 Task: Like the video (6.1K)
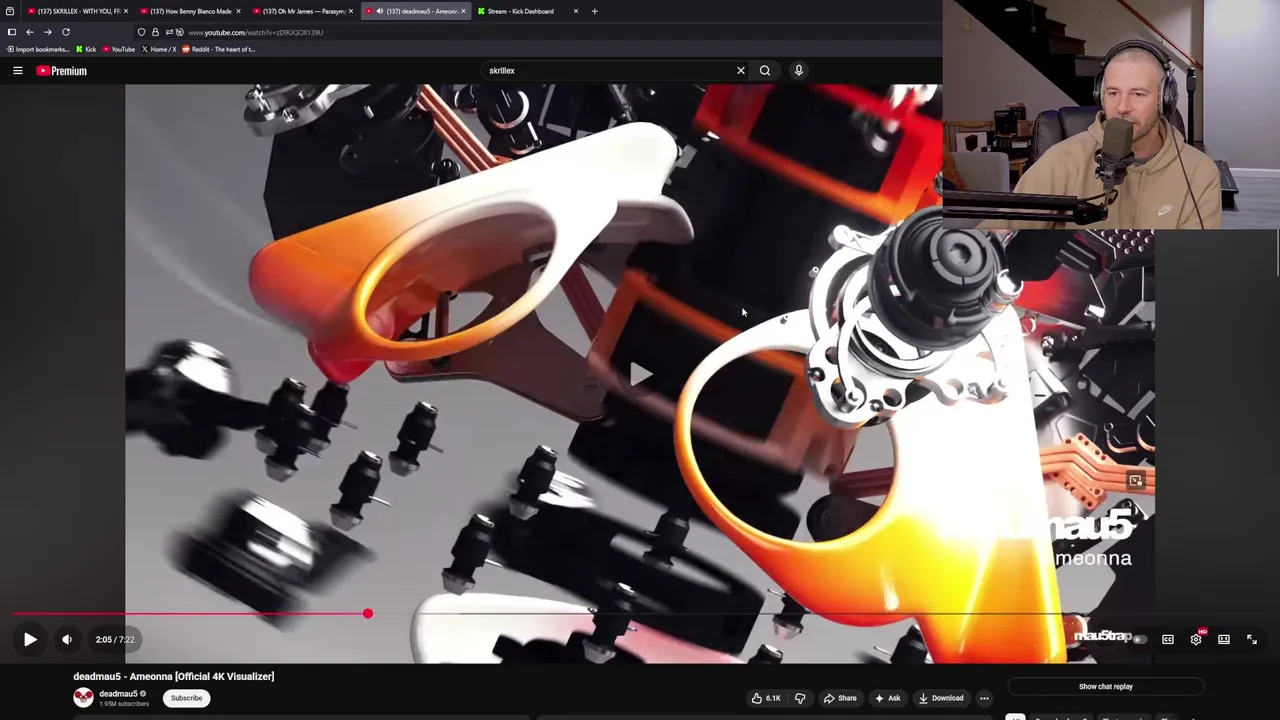tap(766, 698)
